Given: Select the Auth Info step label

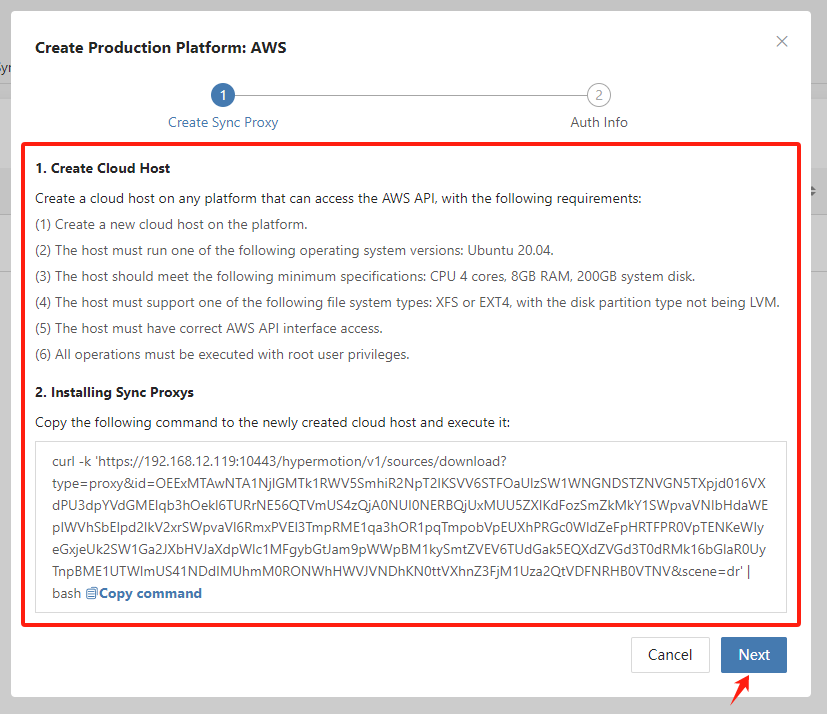Looking at the screenshot, I should (x=599, y=122).
